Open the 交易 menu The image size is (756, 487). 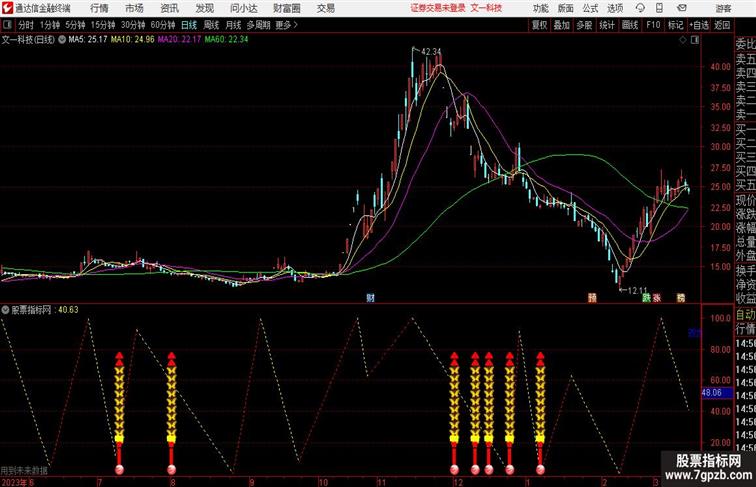coord(326,8)
